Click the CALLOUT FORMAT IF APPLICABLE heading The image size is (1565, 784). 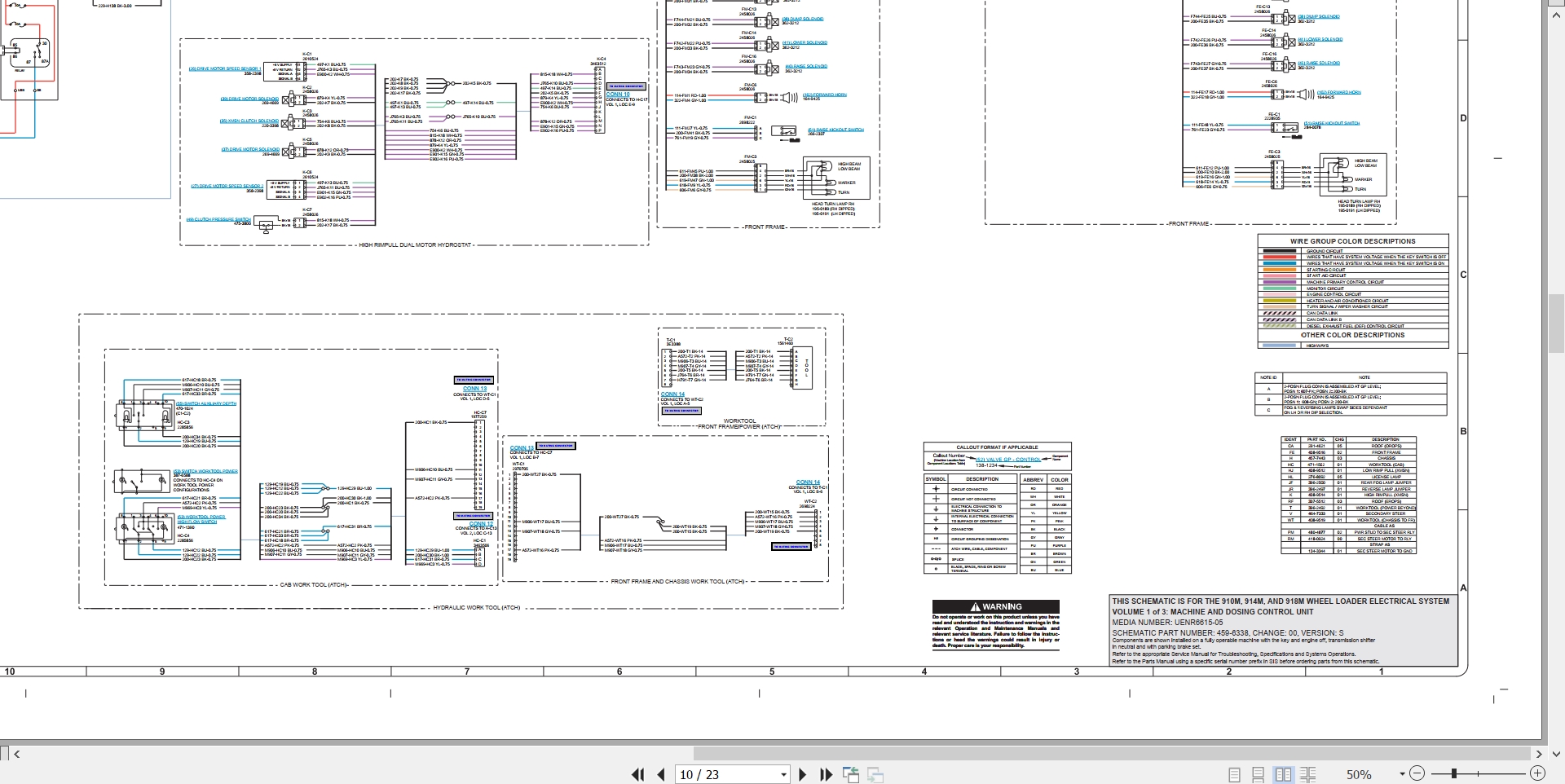pos(997,447)
